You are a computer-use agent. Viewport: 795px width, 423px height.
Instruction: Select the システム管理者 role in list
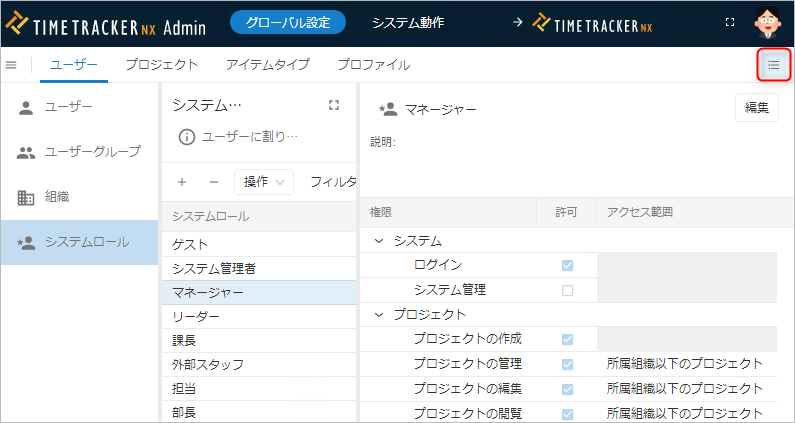point(215,268)
